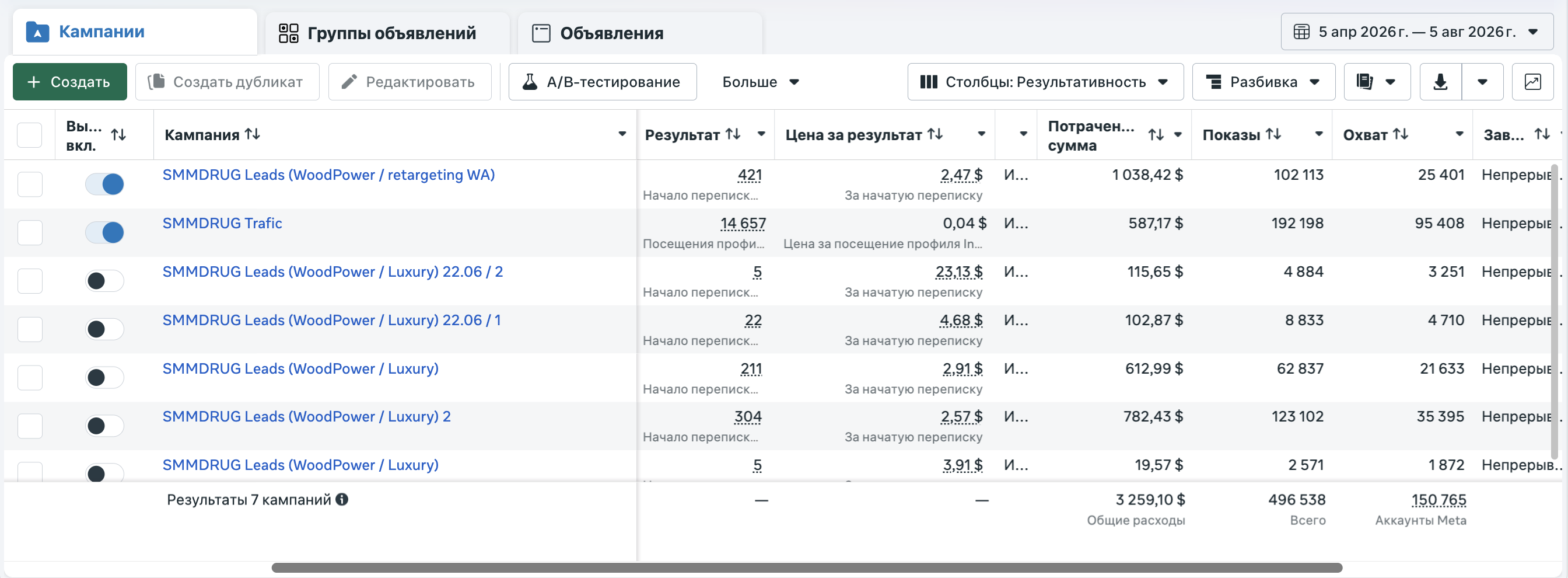1568x578 pixels.
Task: Turn off the SMMDRUG Trafic campaign toggle
Action: 104,233
